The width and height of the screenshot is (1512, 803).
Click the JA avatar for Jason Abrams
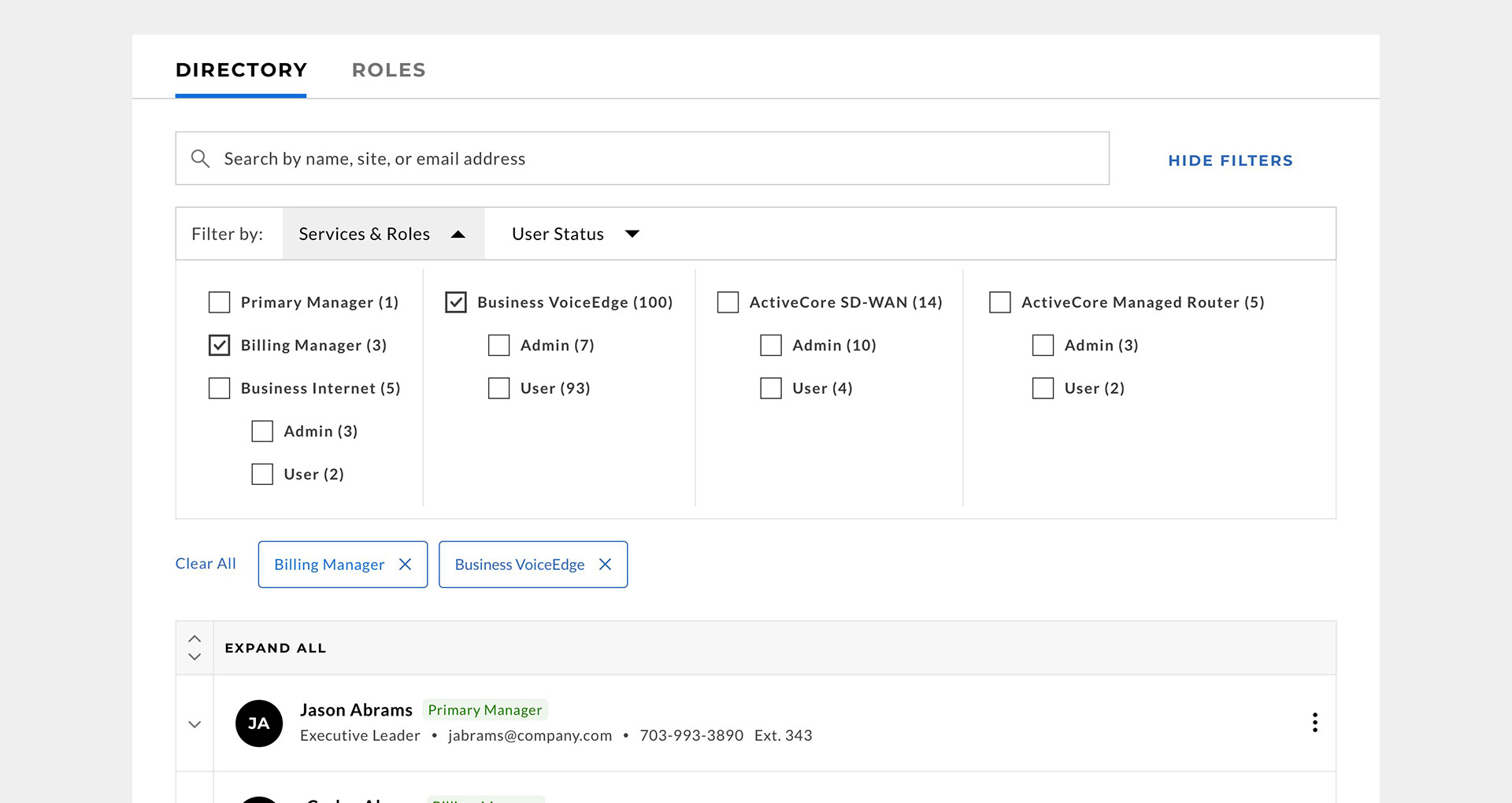point(259,723)
